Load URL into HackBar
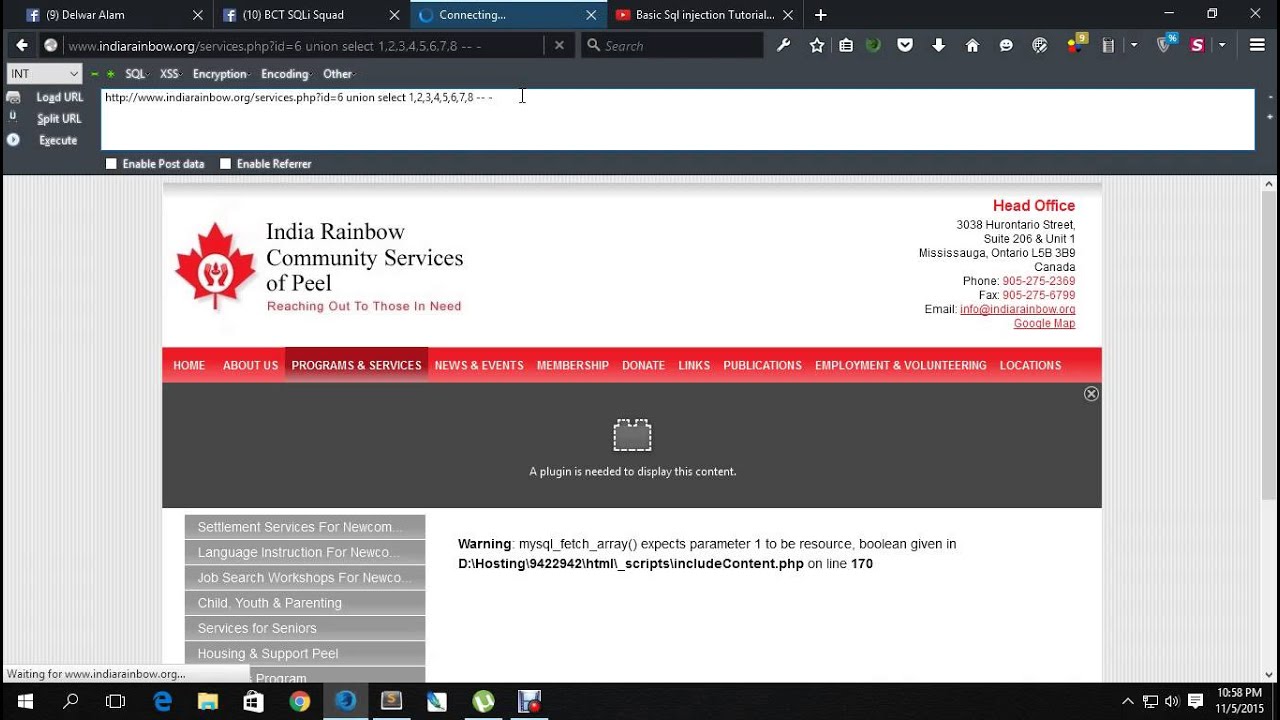 tap(60, 97)
